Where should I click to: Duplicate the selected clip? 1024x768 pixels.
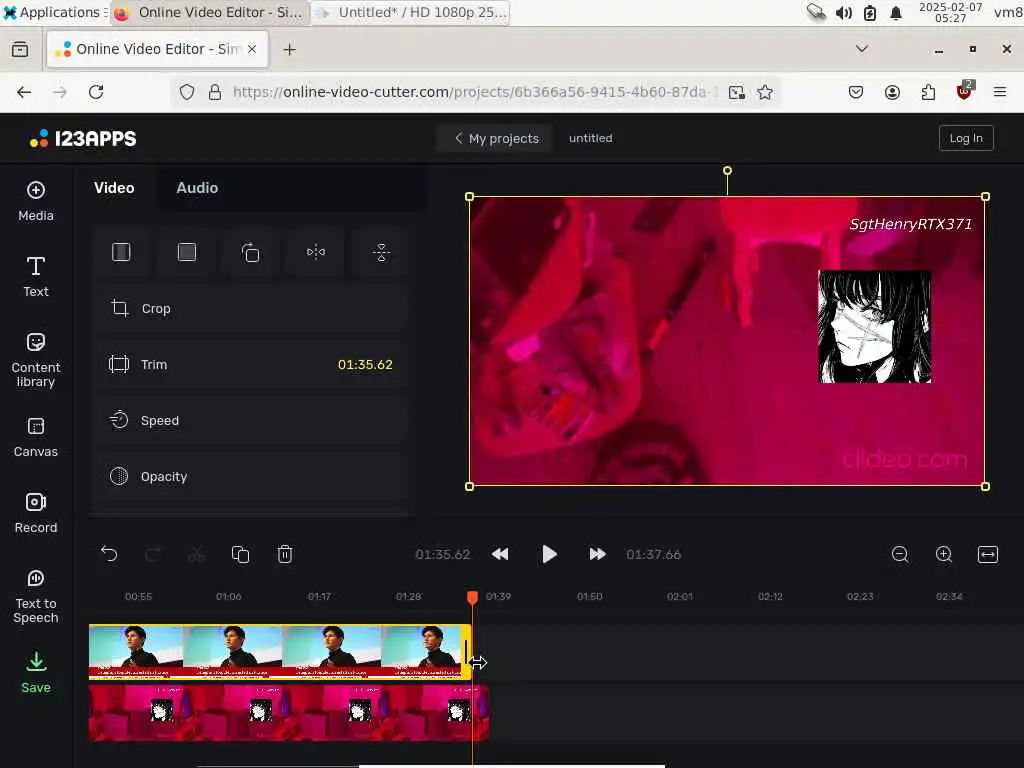tap(240, 554)
